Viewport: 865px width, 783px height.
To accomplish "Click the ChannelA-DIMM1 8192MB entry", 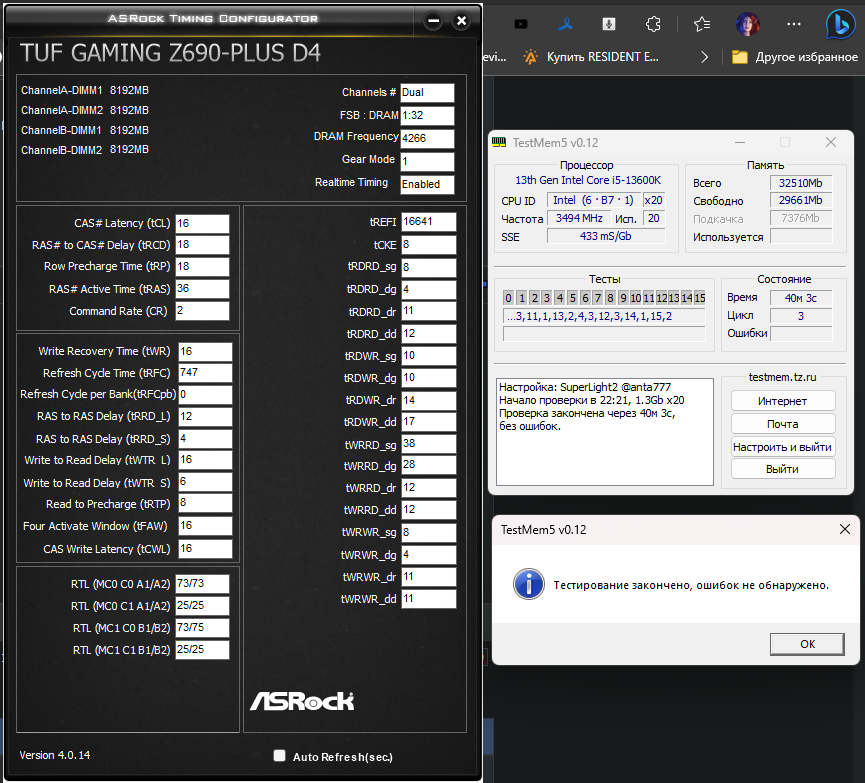I will coord(85,90).
